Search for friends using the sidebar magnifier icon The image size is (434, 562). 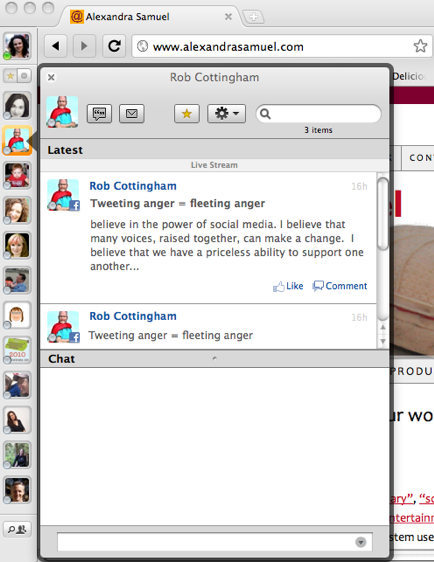click(17, 529)
